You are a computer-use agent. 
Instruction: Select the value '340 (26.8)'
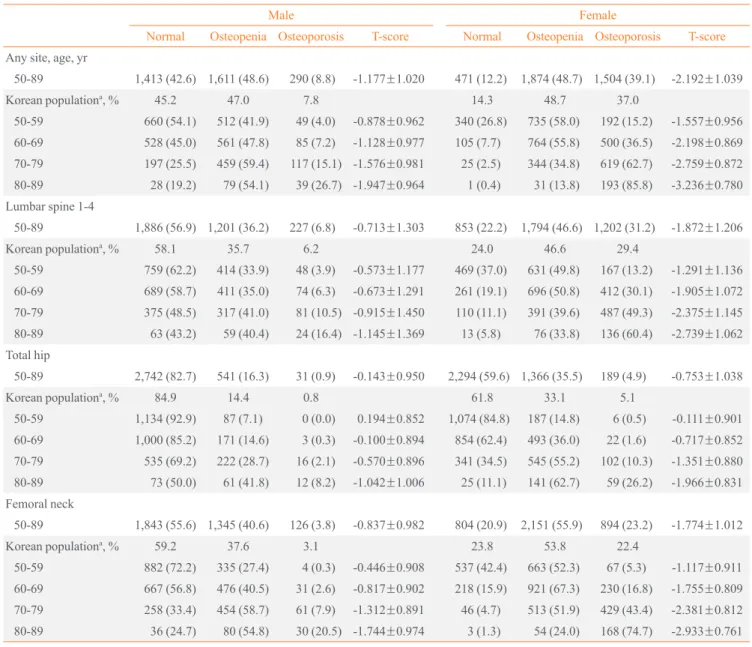pos(481,122)
